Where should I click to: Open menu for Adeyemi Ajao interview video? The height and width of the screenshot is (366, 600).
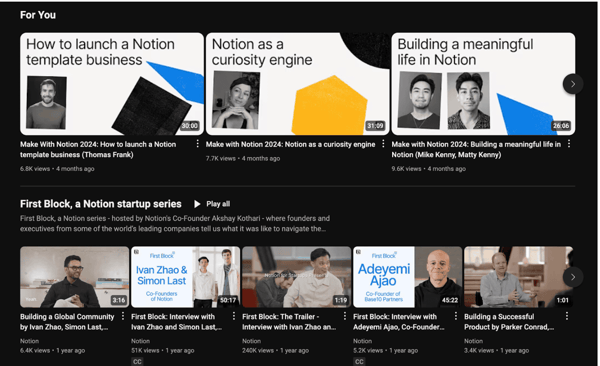(x=456, y=316)
